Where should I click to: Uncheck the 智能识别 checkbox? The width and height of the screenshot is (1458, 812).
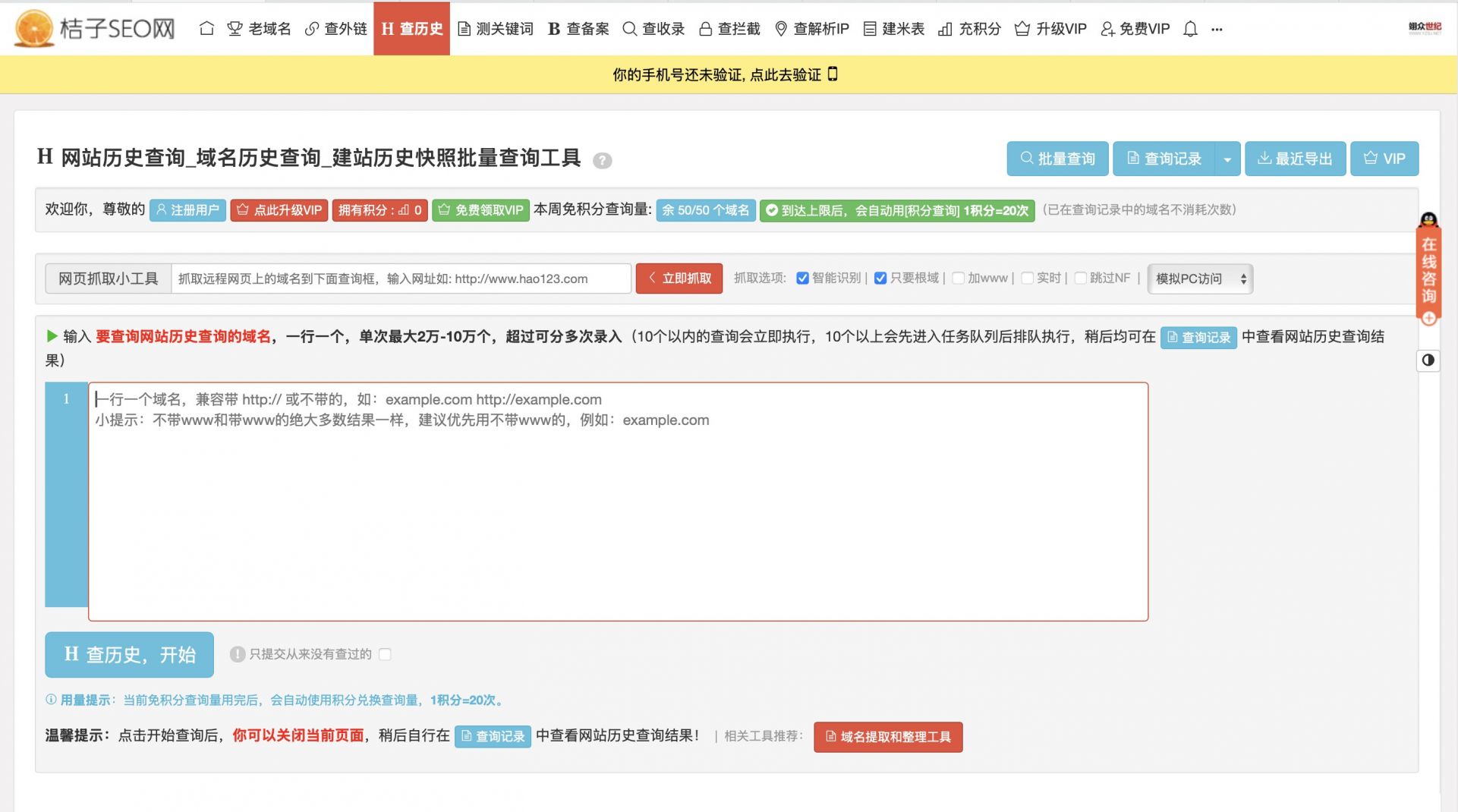click(802, 279)
